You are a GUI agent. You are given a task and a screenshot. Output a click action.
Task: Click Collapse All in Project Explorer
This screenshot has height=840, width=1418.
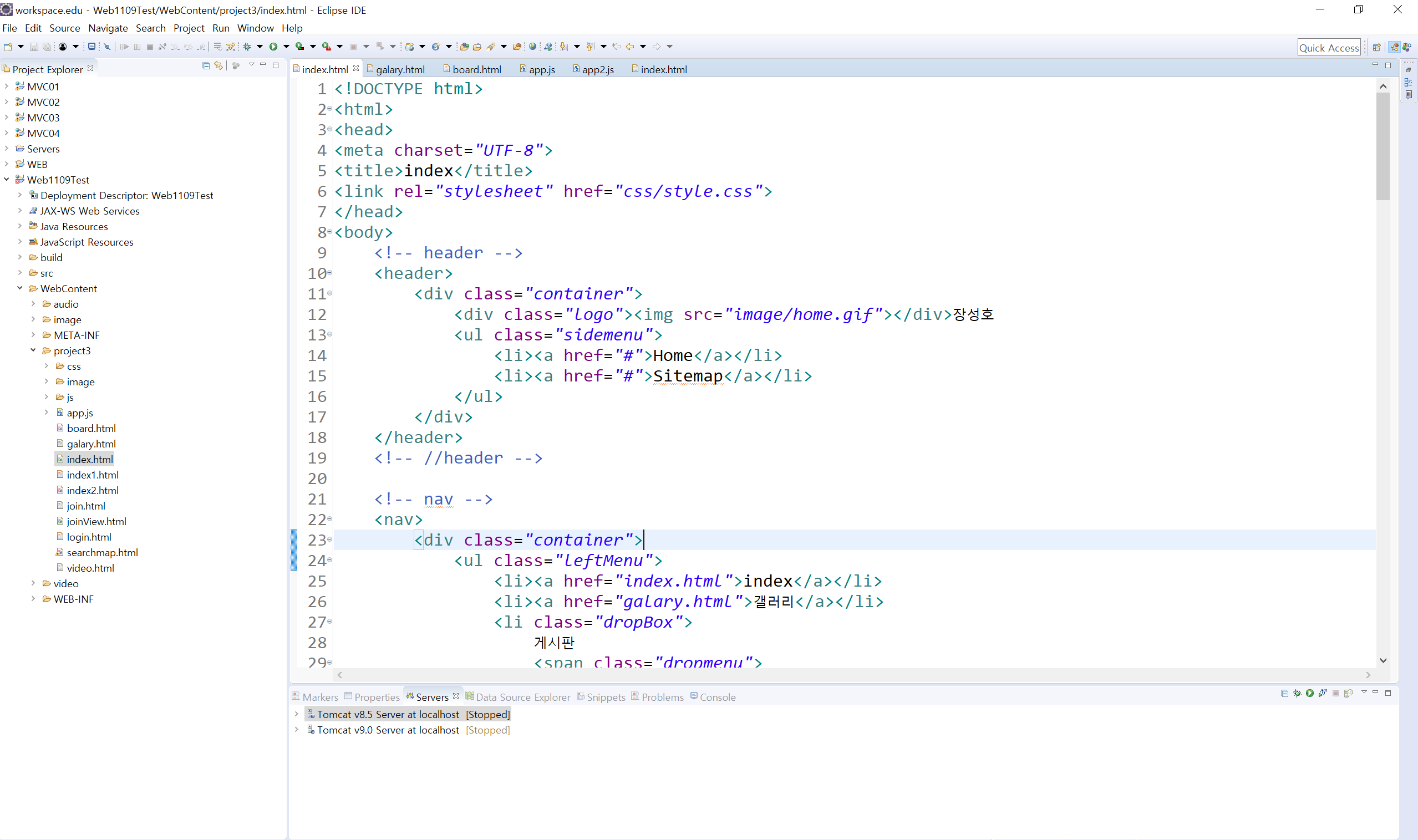click(206, 65)
